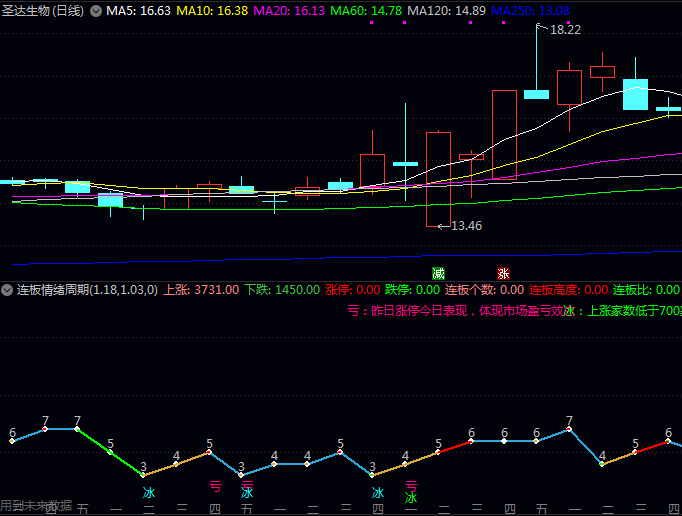Click the 圣达生物 (日线) chart title

pos(43,11)
